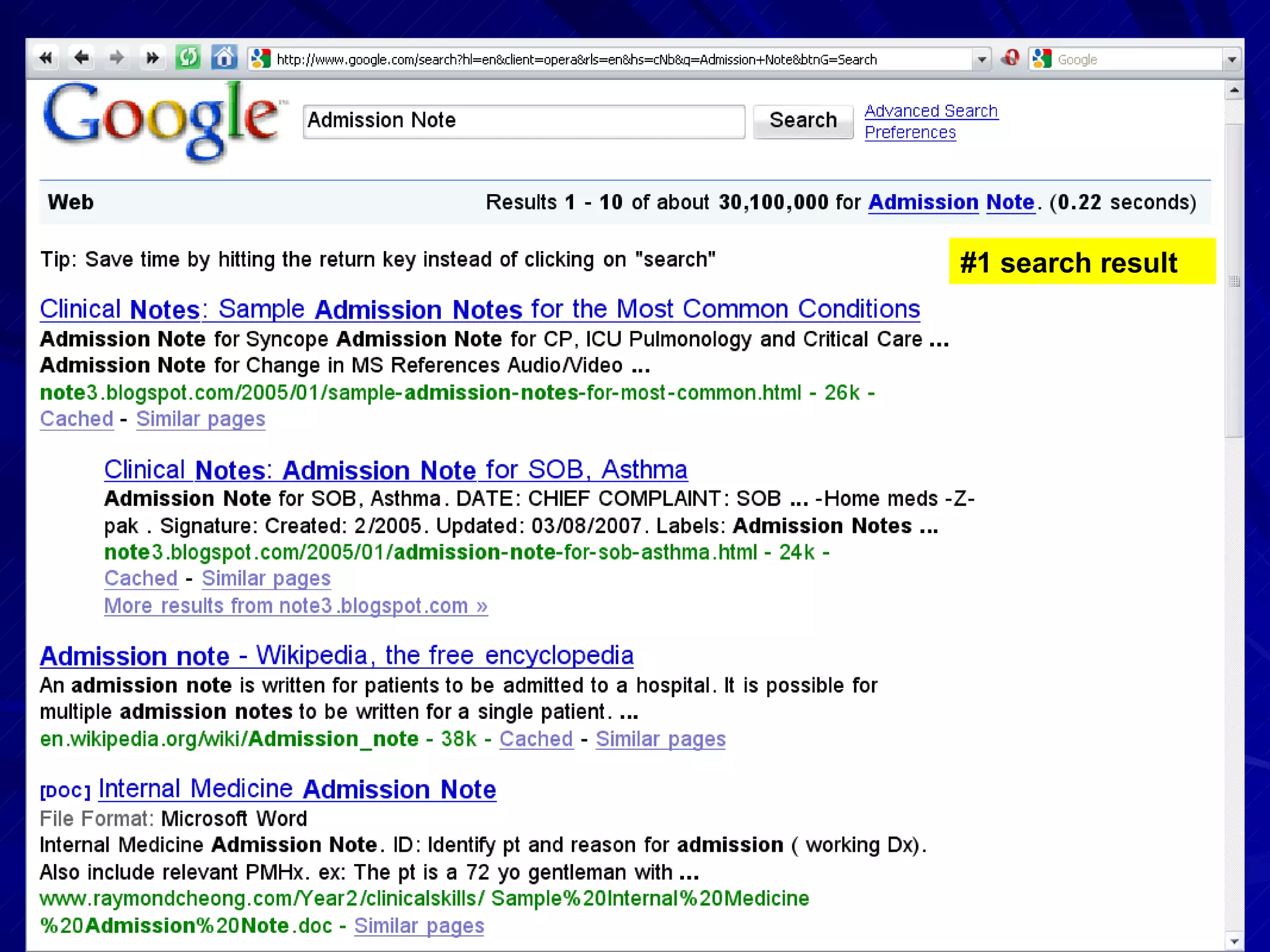
Task: Open Cached link for Wikipedia result
Action: pos(536,739)
